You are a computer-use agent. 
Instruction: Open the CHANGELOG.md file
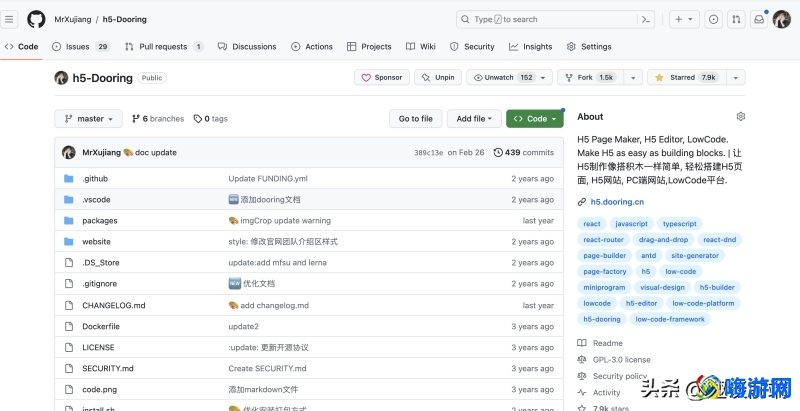tap(114, 305)
